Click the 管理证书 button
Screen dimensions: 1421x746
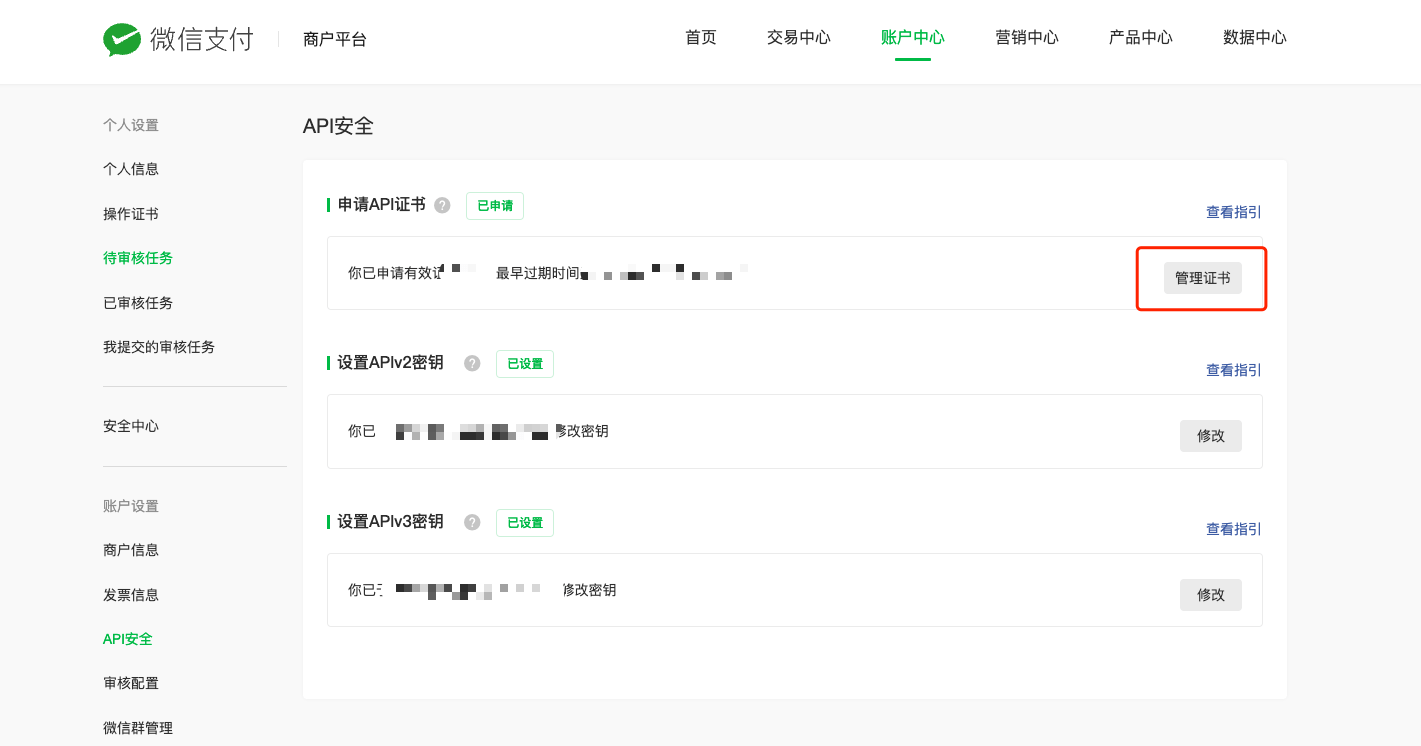1202,278
